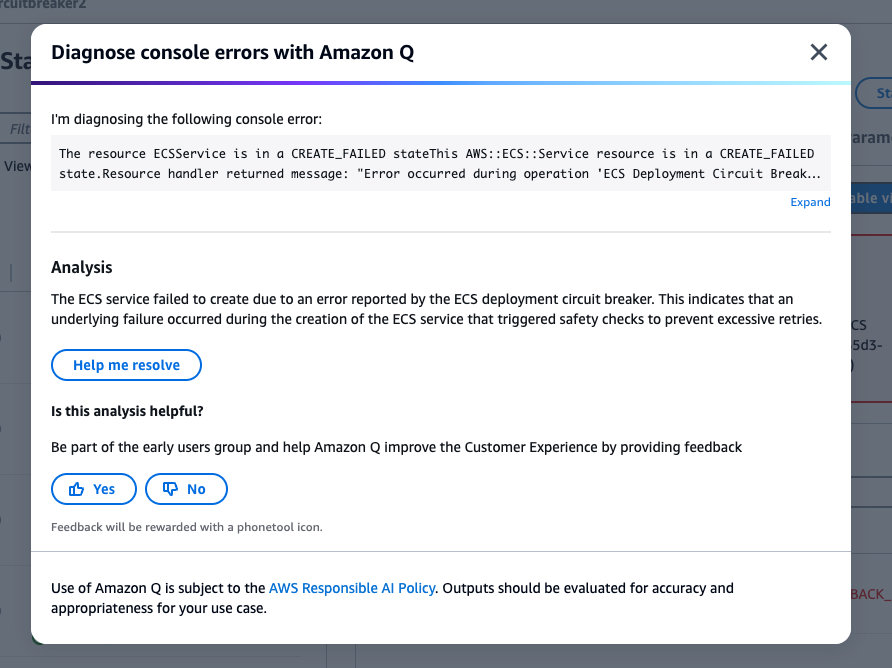Viewport: 892px width, 668px height.
Task: Toggle Yes to mark the analysis helpful
Action: click(93, 489)
